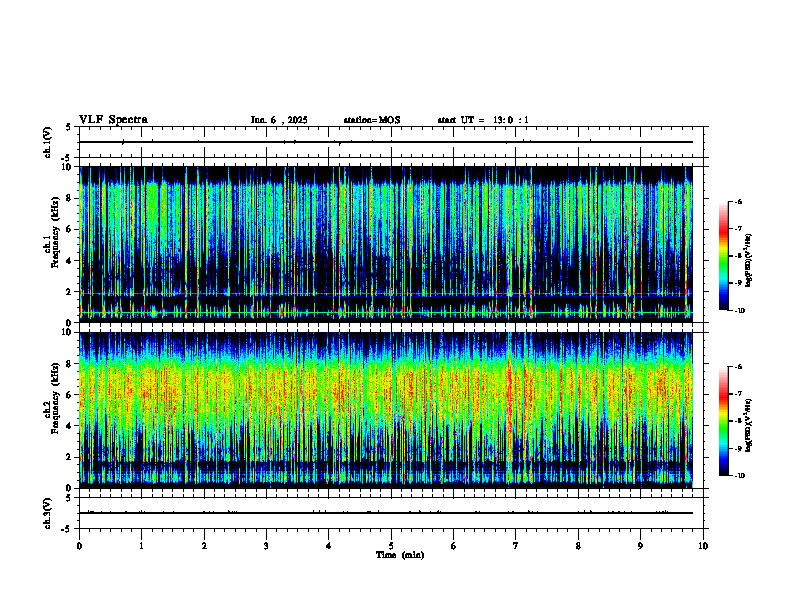This screenshot has width=792, height=612.
Task: Click the ch.1 spectrogram color bar
Action: click(724, 256)
